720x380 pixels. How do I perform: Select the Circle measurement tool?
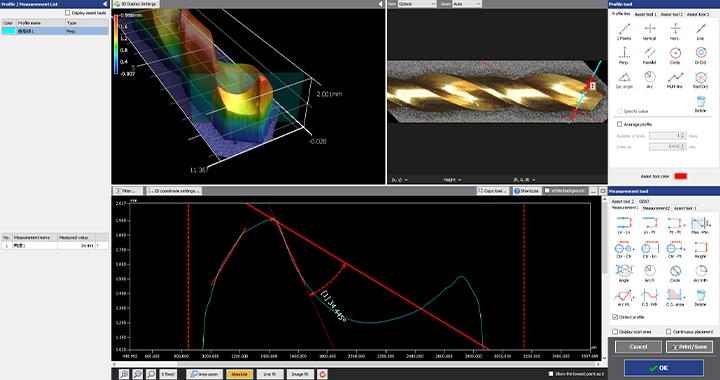pos(675,274)
